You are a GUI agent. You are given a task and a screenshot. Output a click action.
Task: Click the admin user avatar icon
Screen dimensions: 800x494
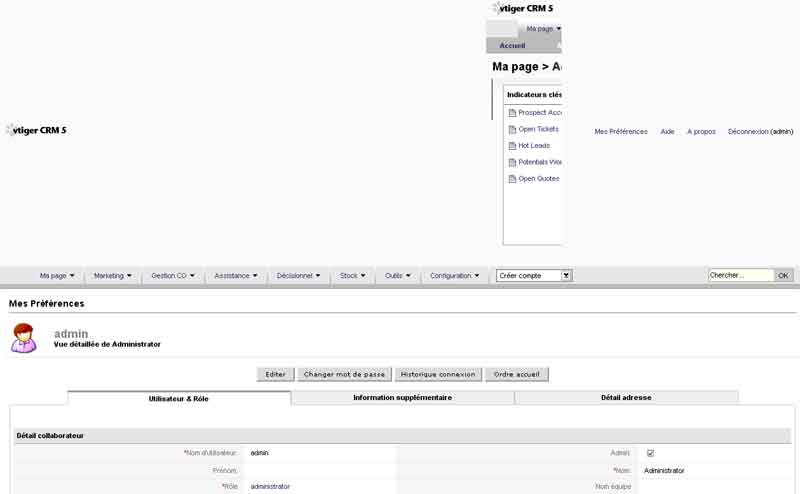tap(24, 338)
